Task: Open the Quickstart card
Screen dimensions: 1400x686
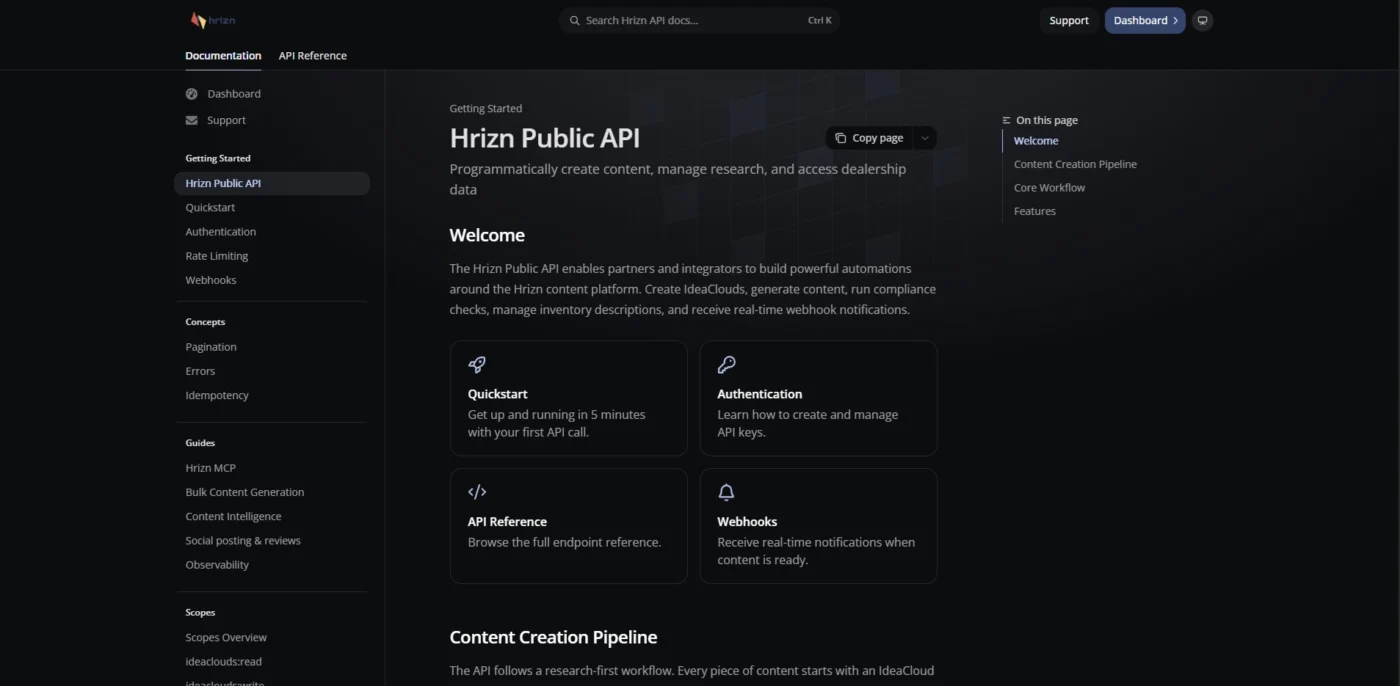Action: click(x=569, y=398)
